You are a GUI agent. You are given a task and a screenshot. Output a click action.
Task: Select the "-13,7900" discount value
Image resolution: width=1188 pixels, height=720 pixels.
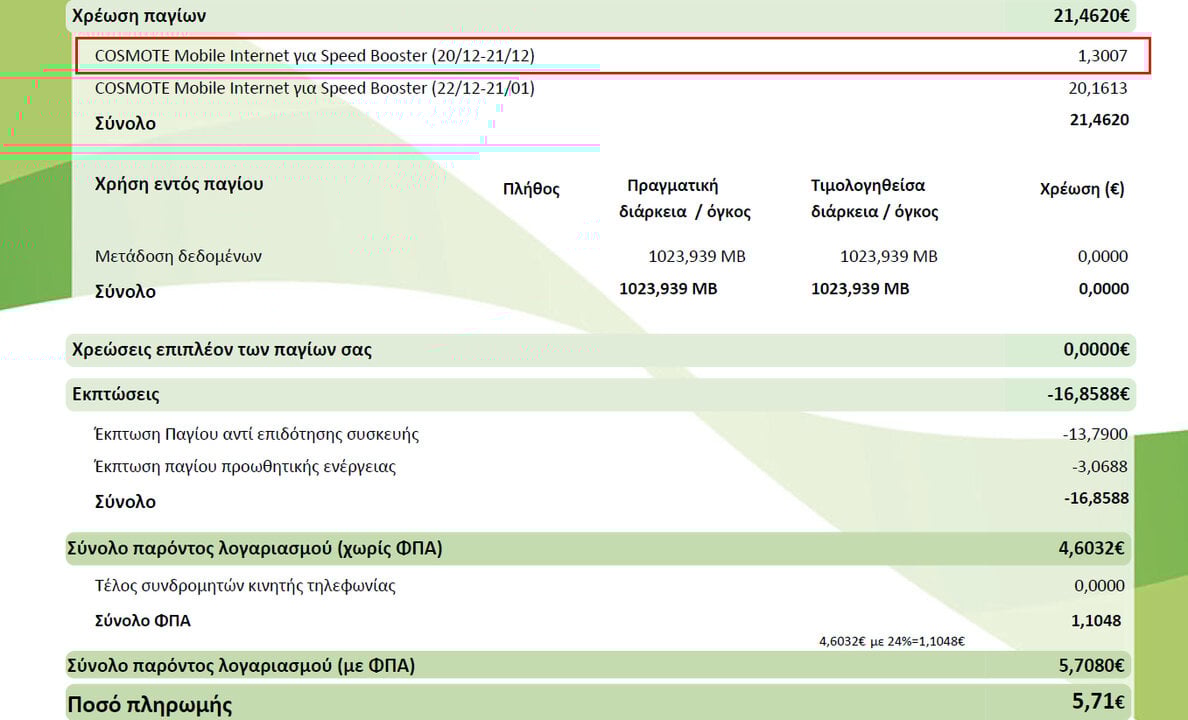click(x=1095, y=434)
